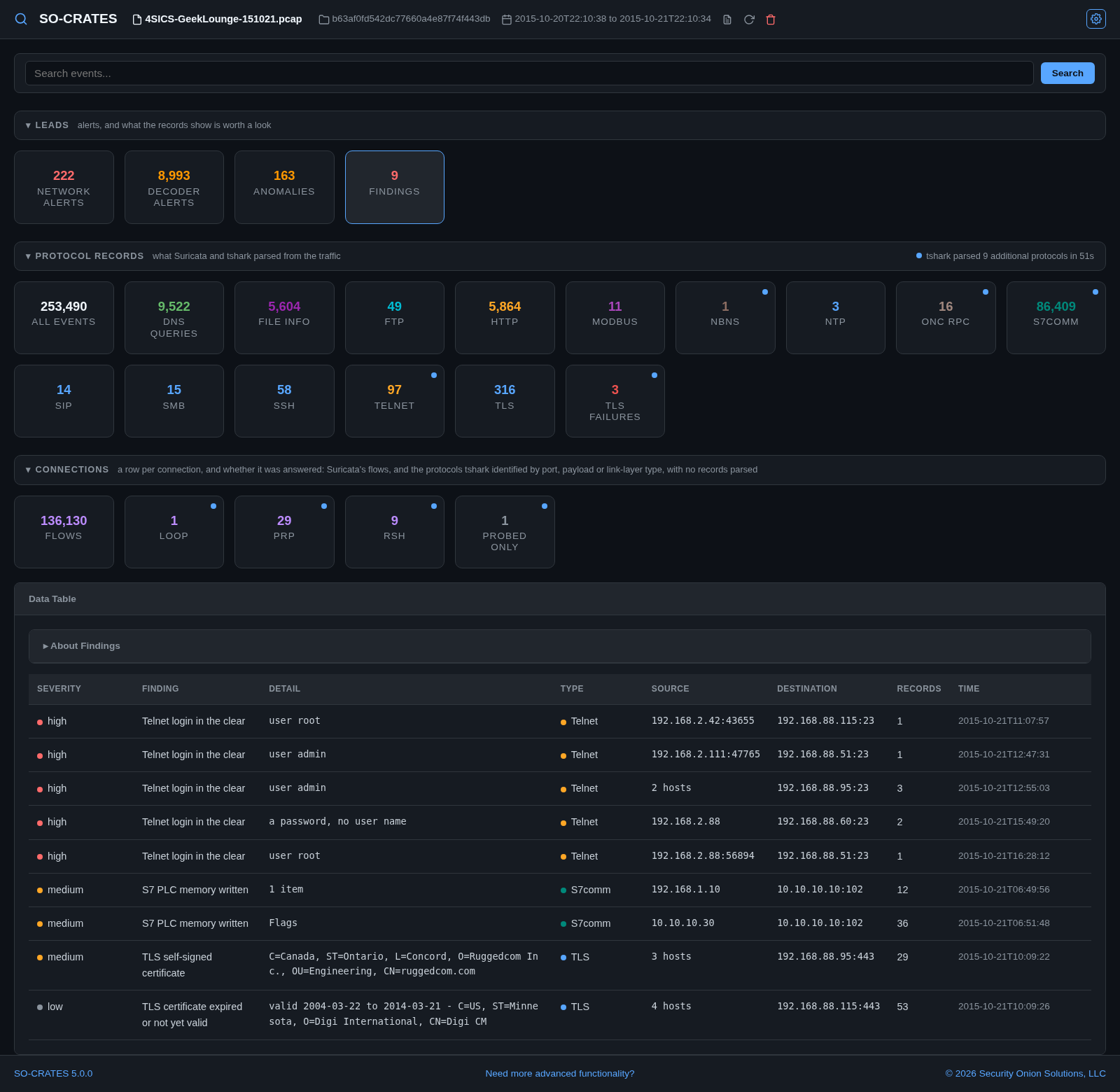Open the 8,993 Decoder Alerts card
The image size is (1120, 1092).
pyautogui.click(x=174, y=188)
